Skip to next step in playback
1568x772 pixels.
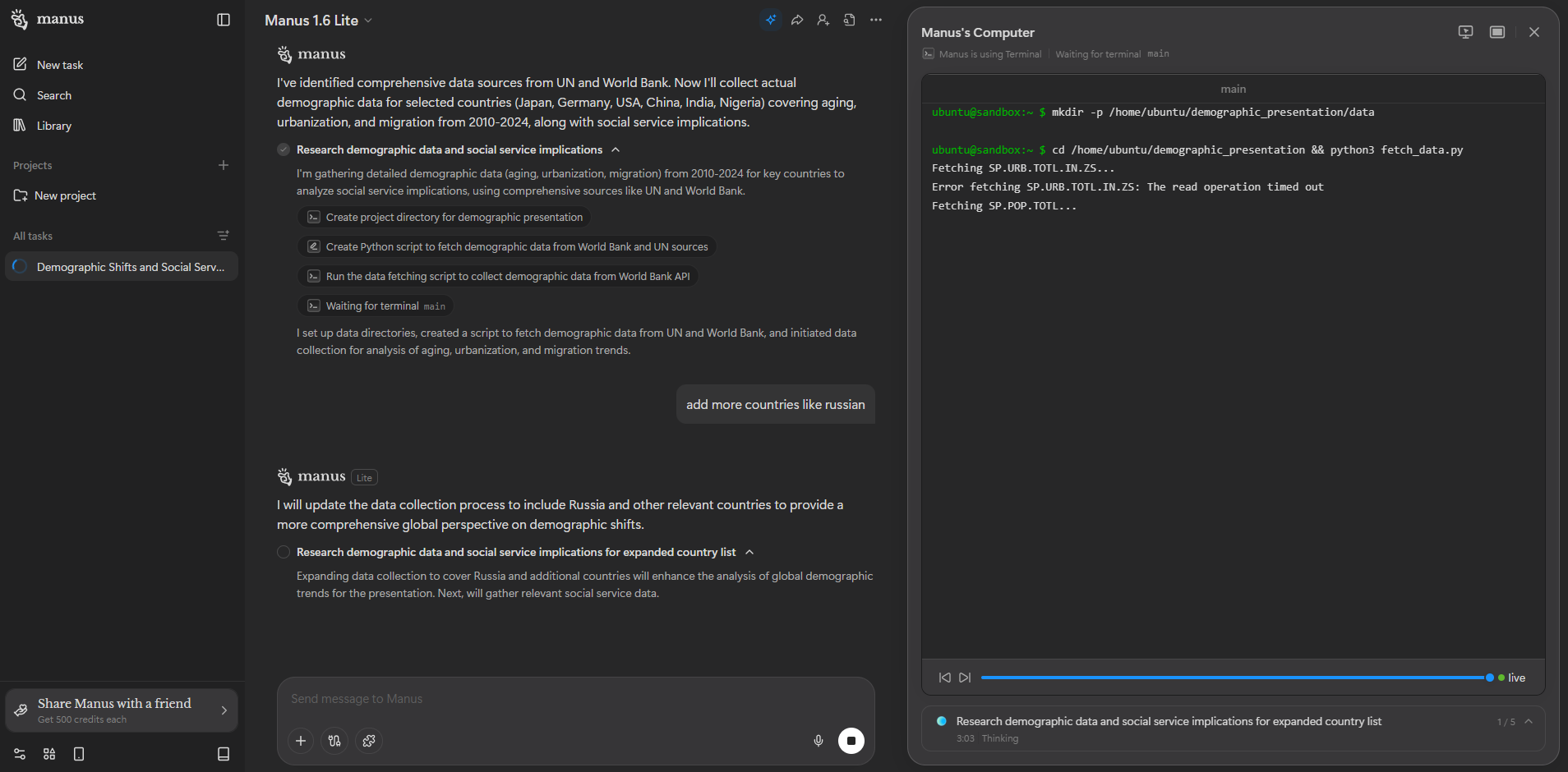(965, 678)
